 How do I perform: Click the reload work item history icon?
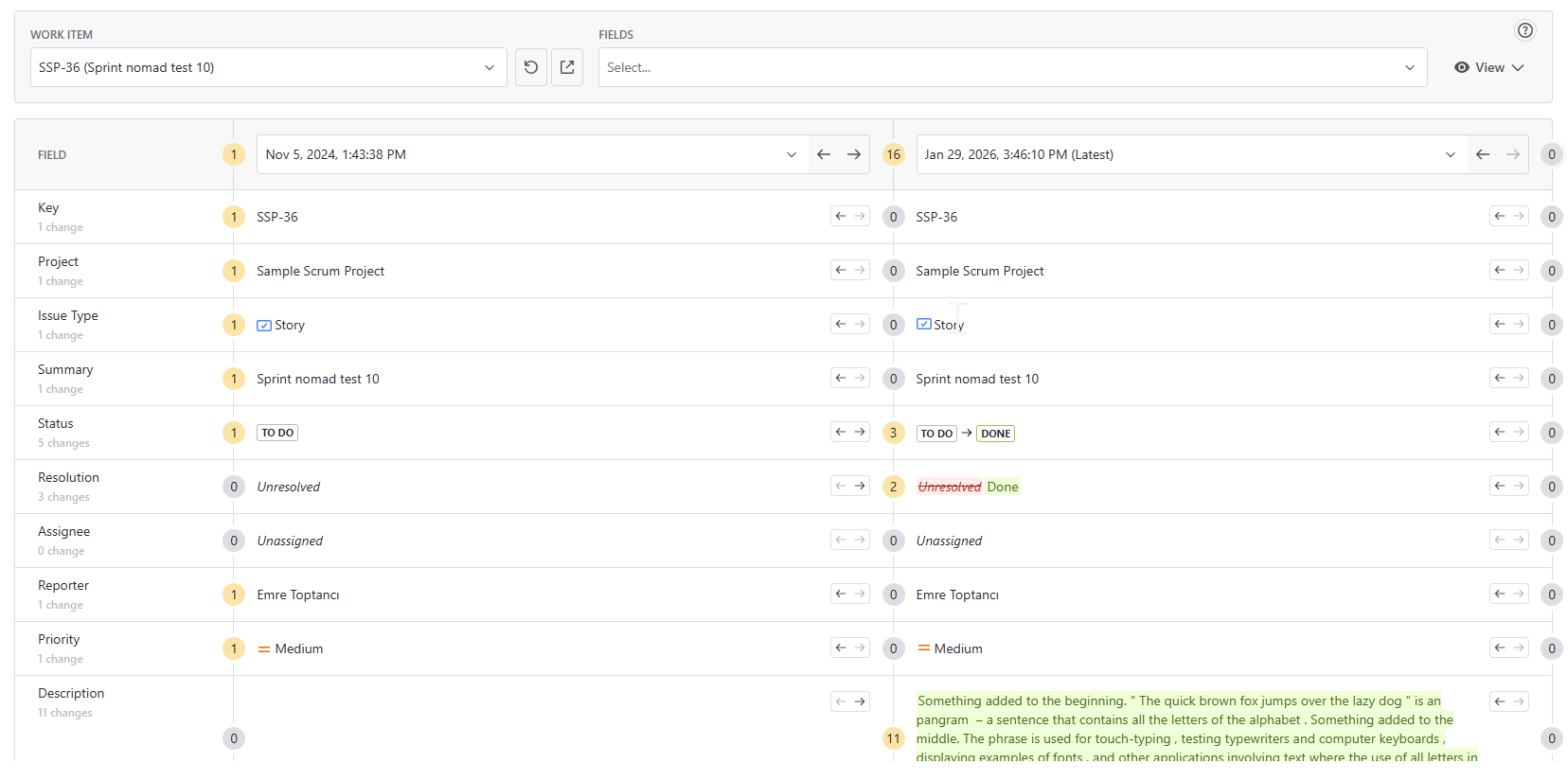[531, 67]
